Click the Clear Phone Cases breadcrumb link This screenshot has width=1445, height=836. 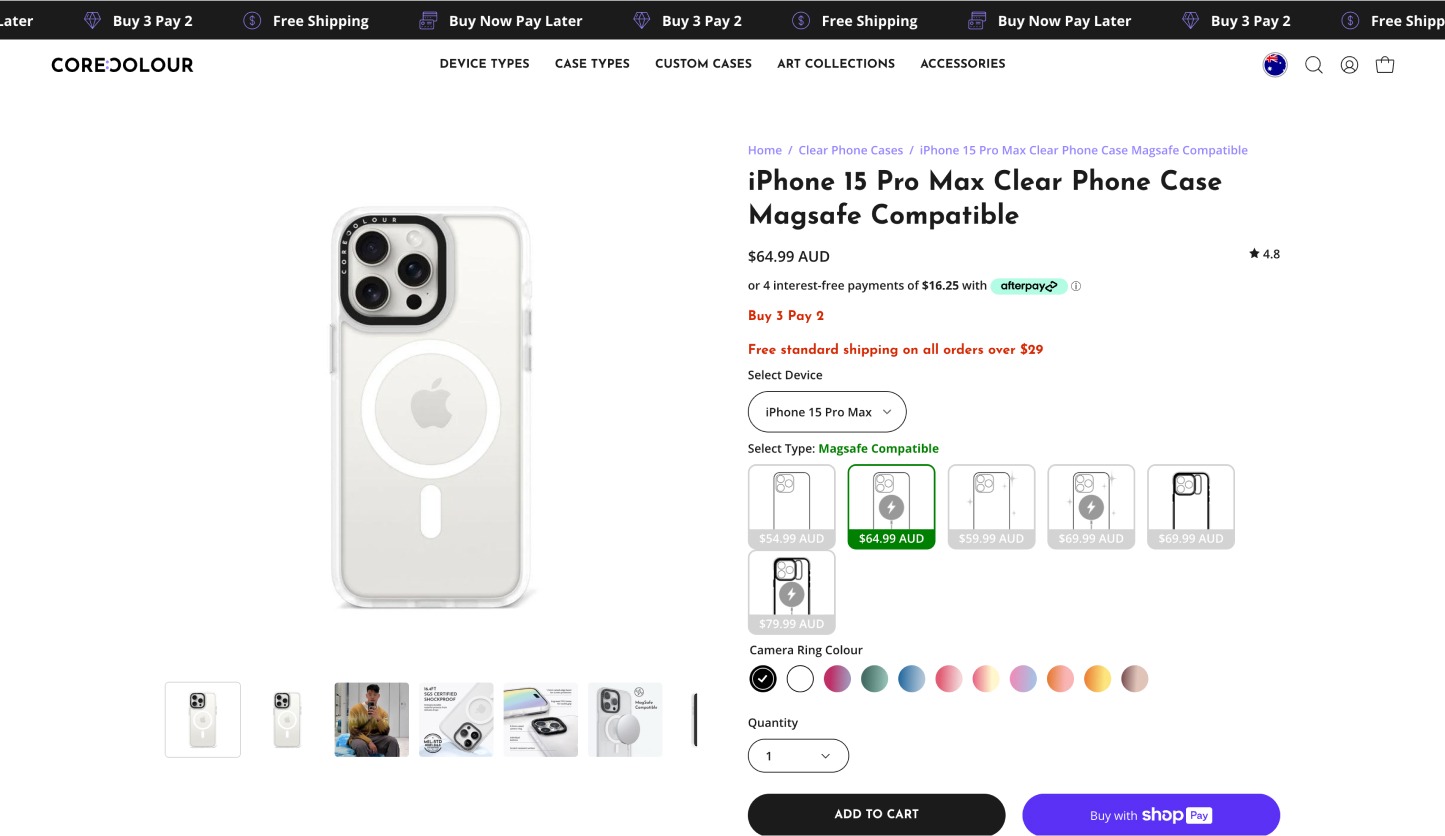pos(850,150)
